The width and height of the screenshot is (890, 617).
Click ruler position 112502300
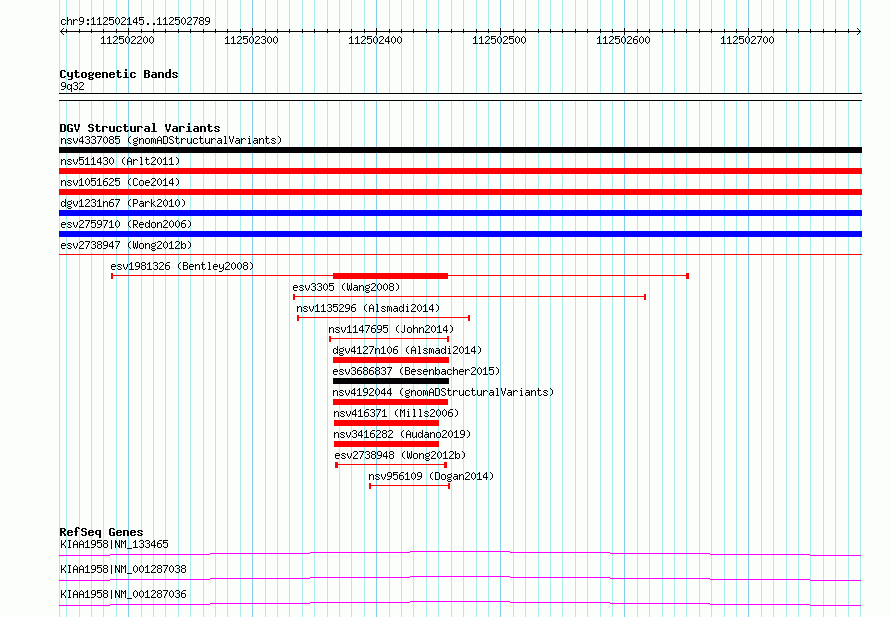(x=251, y=40)
